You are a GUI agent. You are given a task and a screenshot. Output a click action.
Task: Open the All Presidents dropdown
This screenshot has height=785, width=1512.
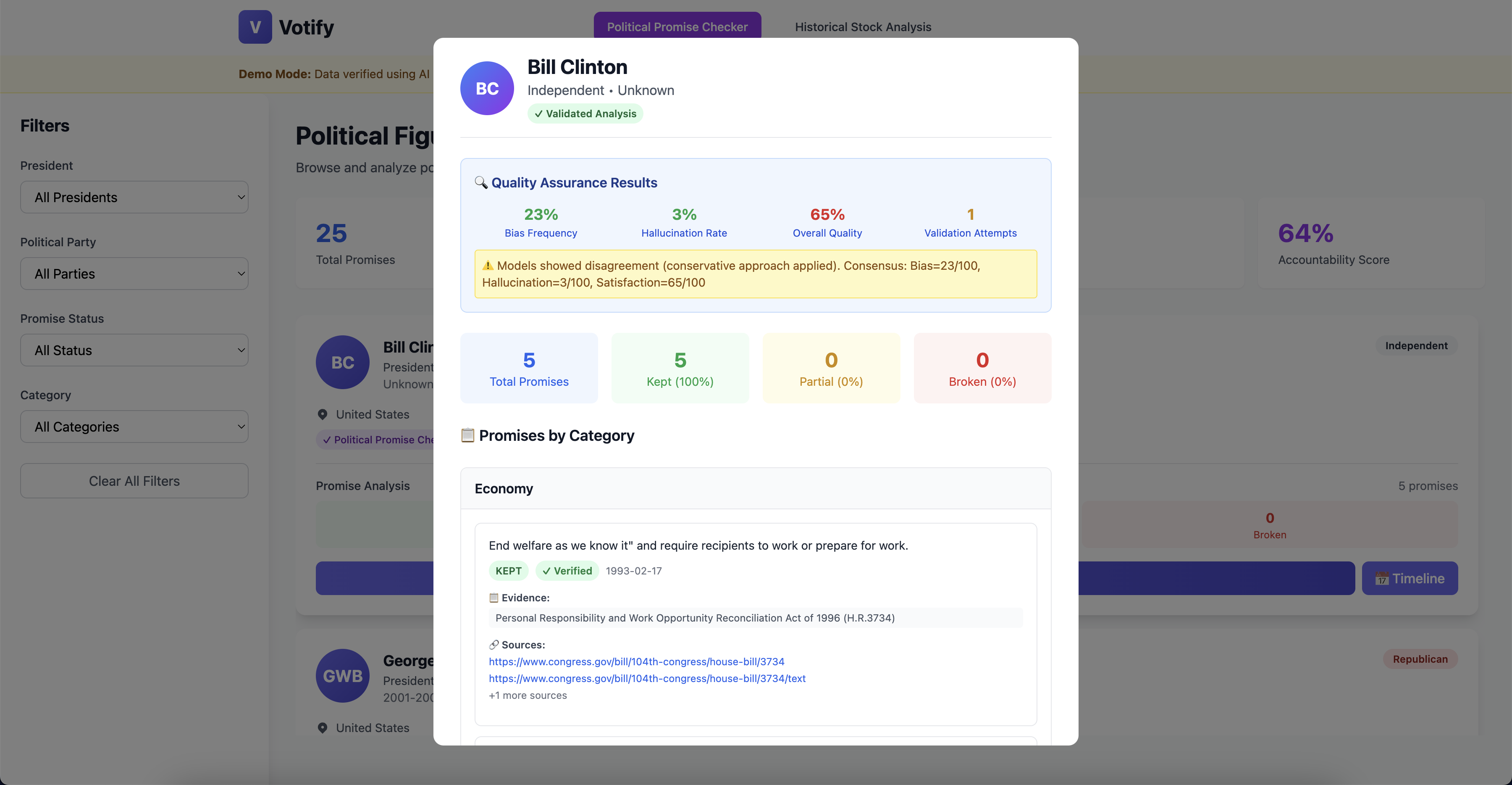click(134, 197)
